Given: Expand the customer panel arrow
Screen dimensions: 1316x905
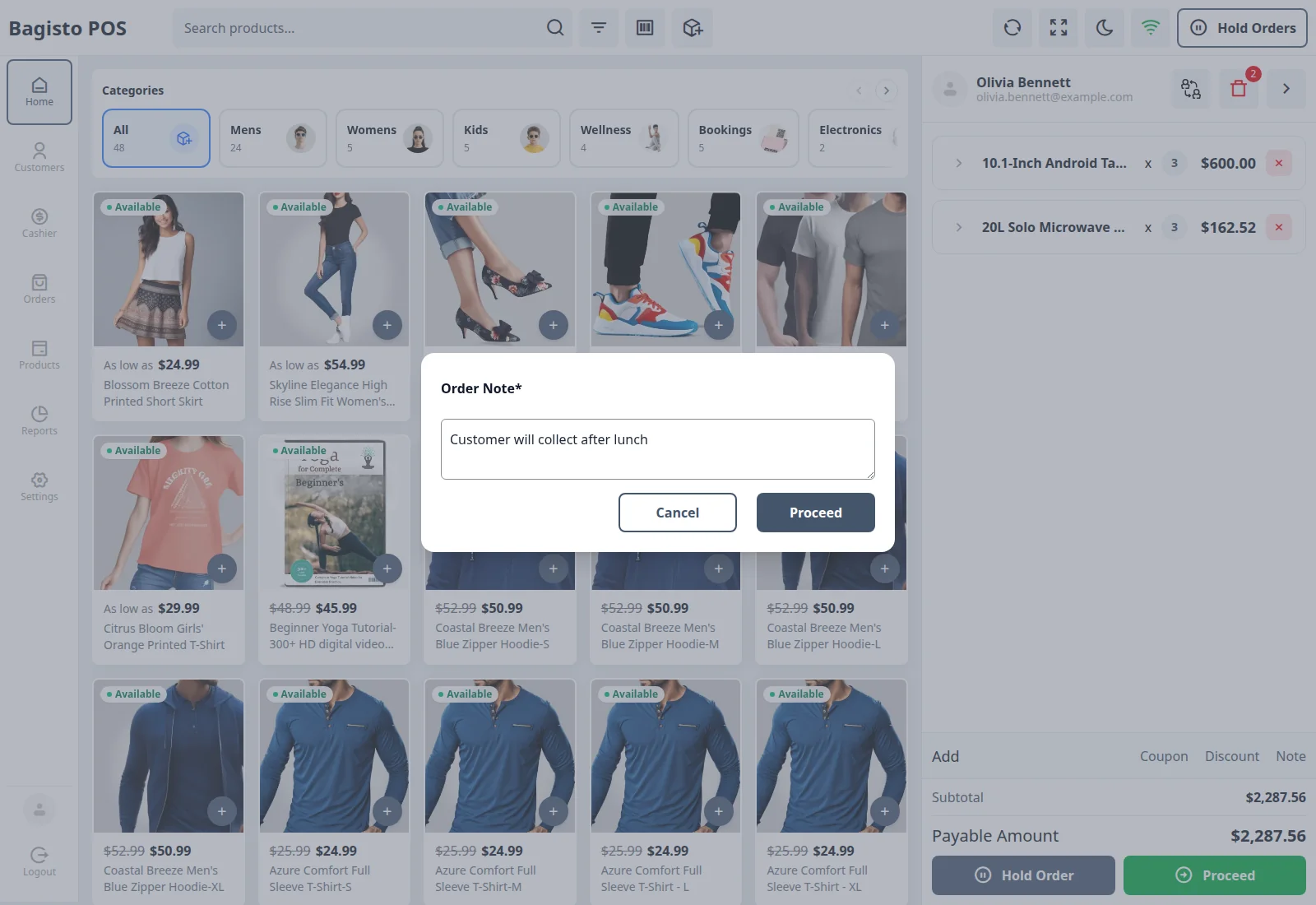Looking at the screenshot, I should click(x=1286, y=89).
